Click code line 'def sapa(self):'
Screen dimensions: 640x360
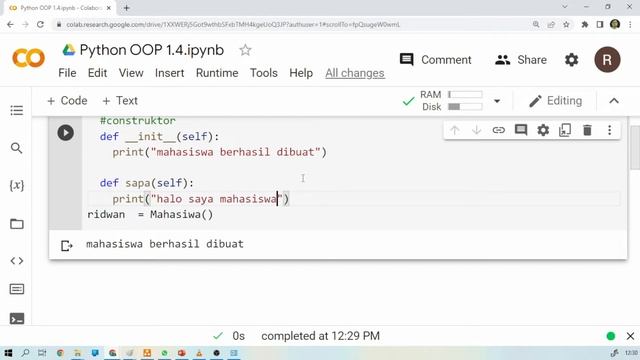click(x=147, y=183)
